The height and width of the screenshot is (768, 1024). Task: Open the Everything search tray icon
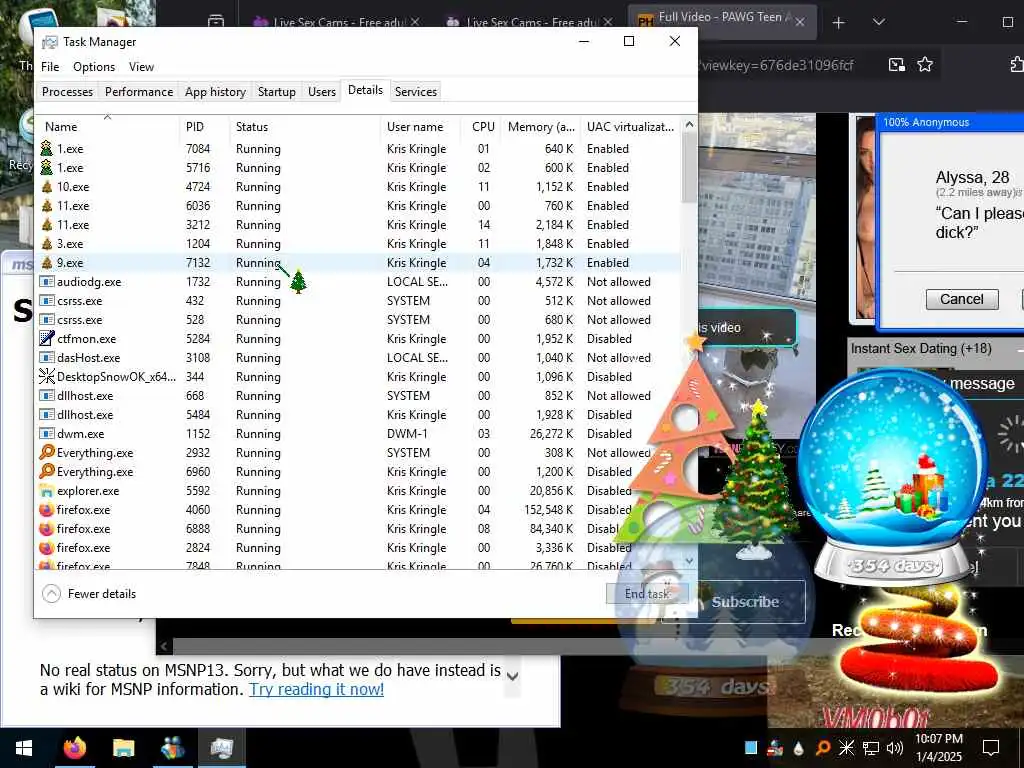[x=823, y=748]
